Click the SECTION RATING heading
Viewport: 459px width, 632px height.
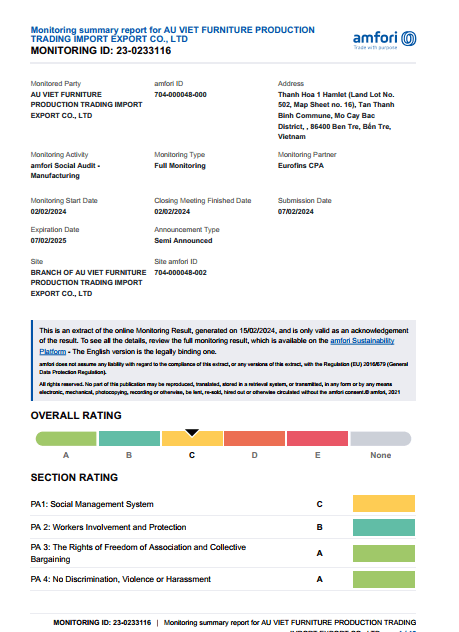click(x=74, y=478)
